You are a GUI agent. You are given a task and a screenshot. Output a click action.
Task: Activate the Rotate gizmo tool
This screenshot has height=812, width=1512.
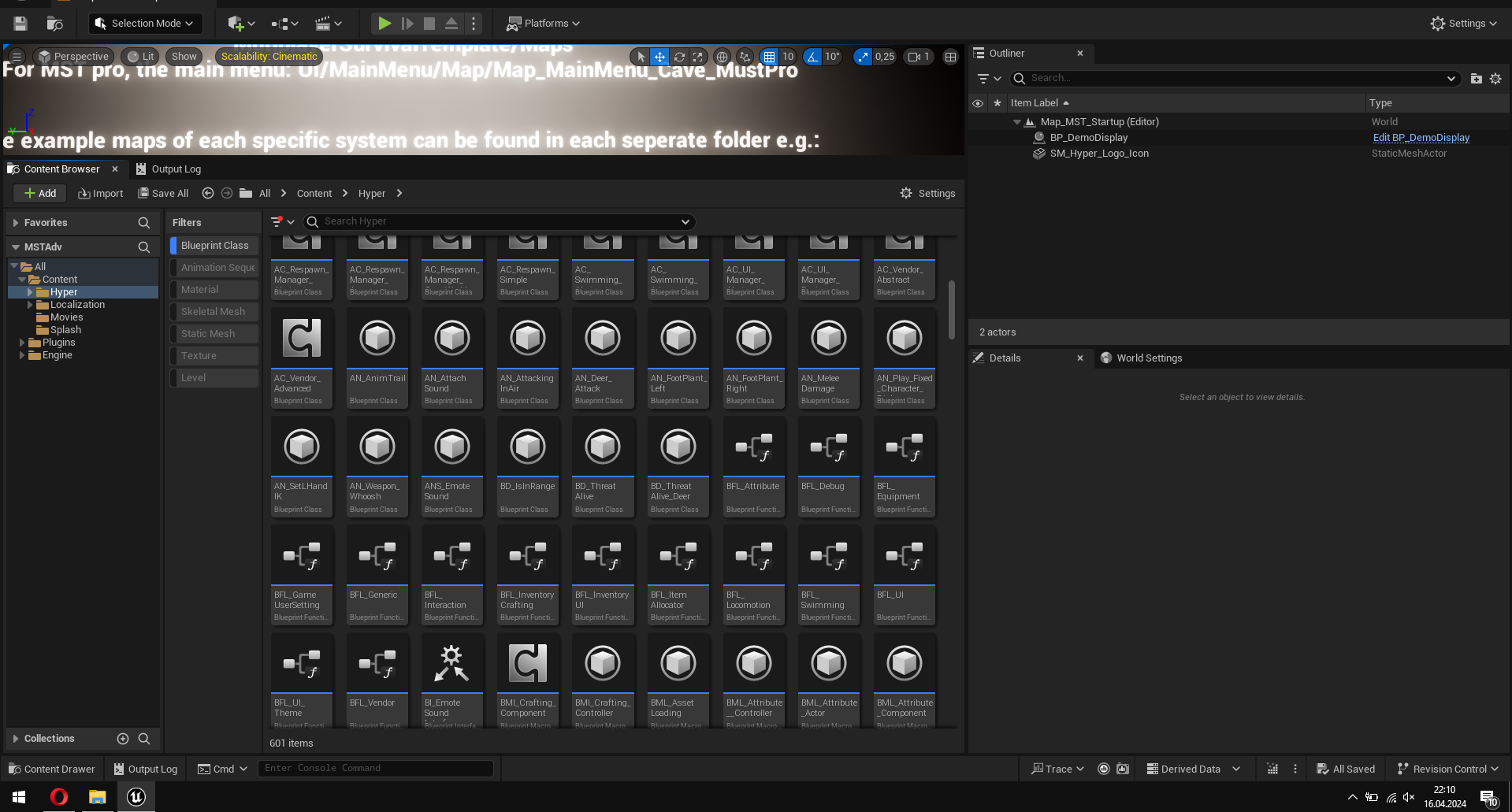pyautogui.click(x=679, y=57)
